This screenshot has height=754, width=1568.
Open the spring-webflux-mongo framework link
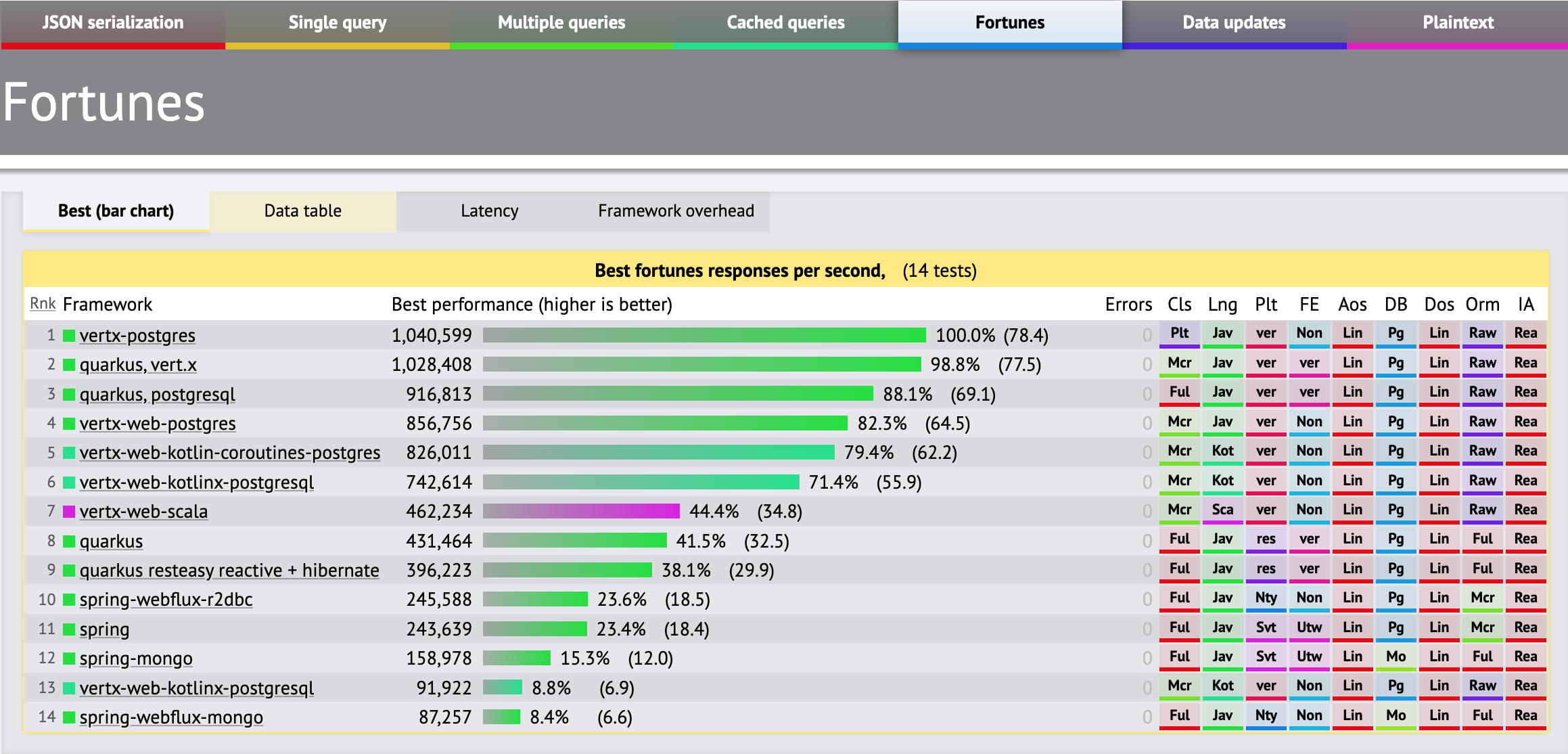click(171, 717)
